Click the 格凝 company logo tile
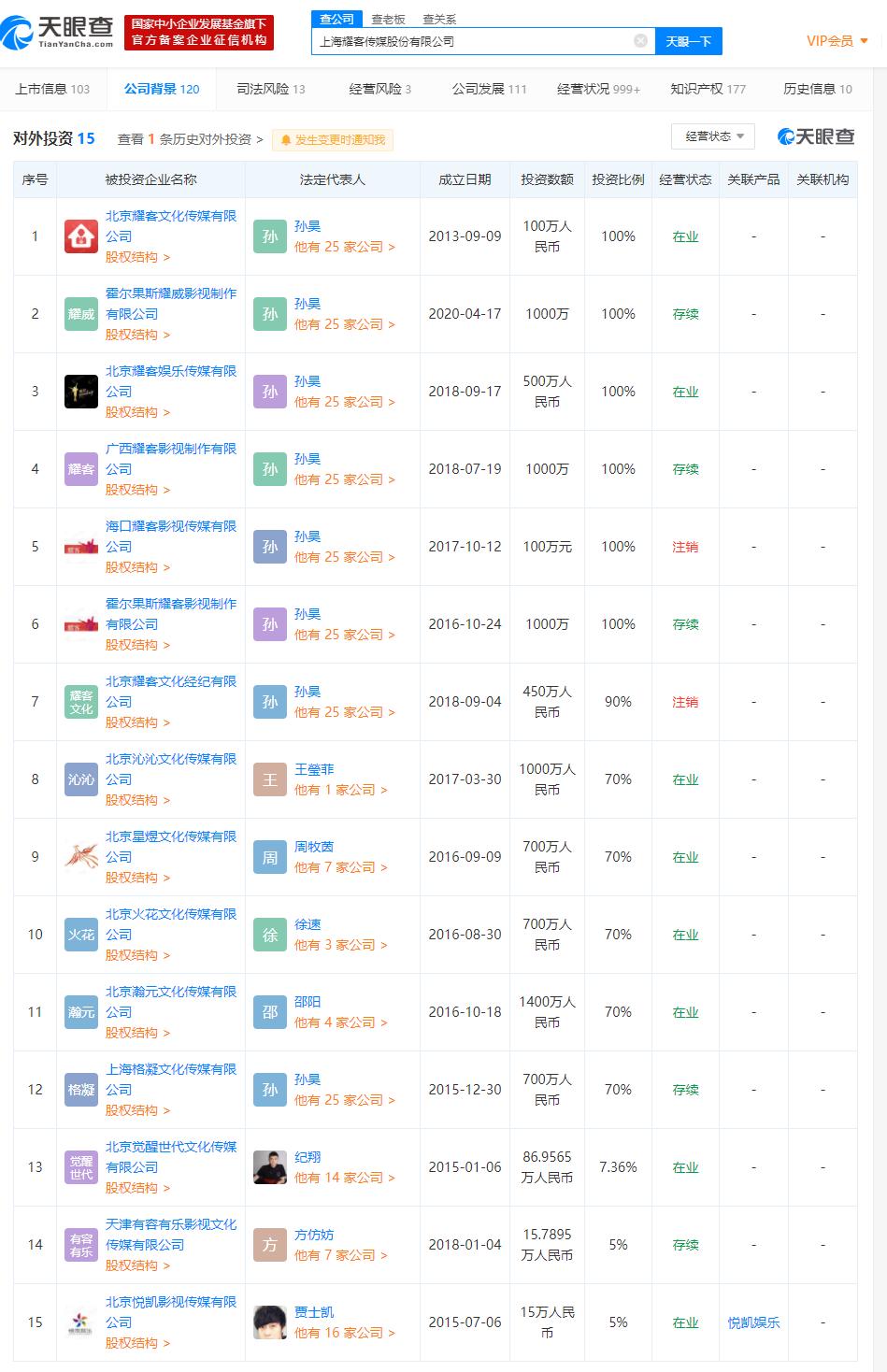Screen dimensions: 887x1372 click(x=81, y=1090)
